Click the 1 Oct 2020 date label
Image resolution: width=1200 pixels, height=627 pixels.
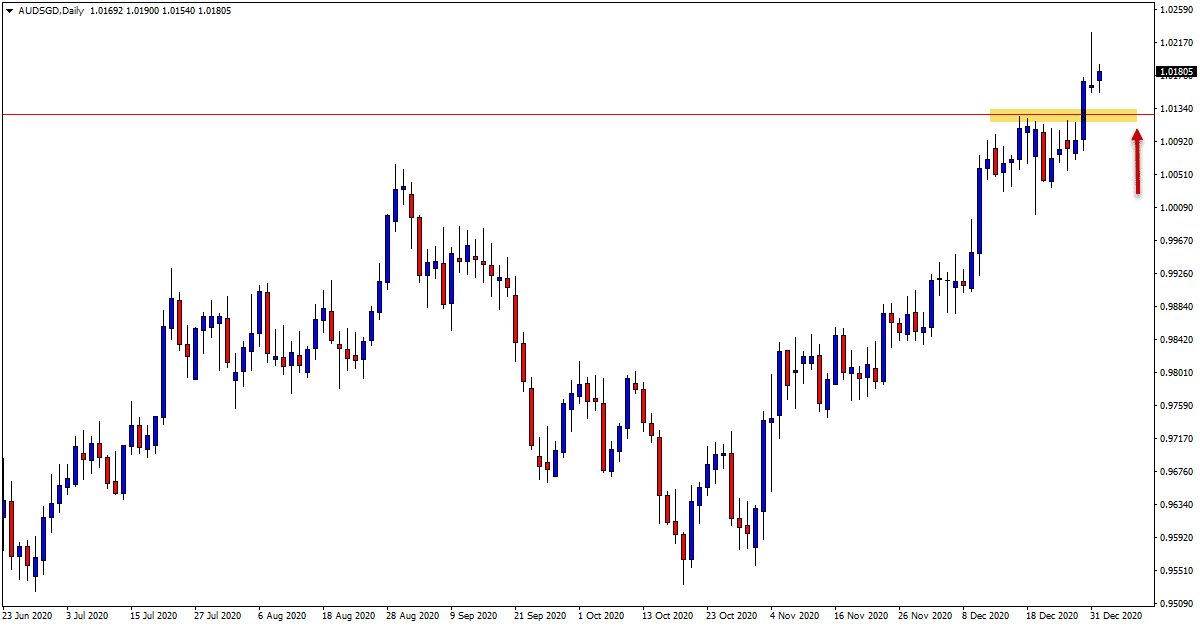click(x=600, y=616)
